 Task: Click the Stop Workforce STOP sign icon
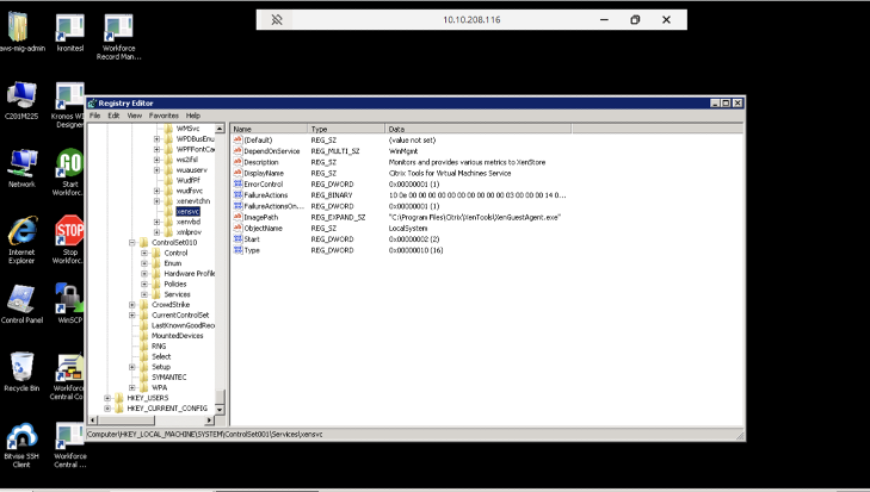70,231
